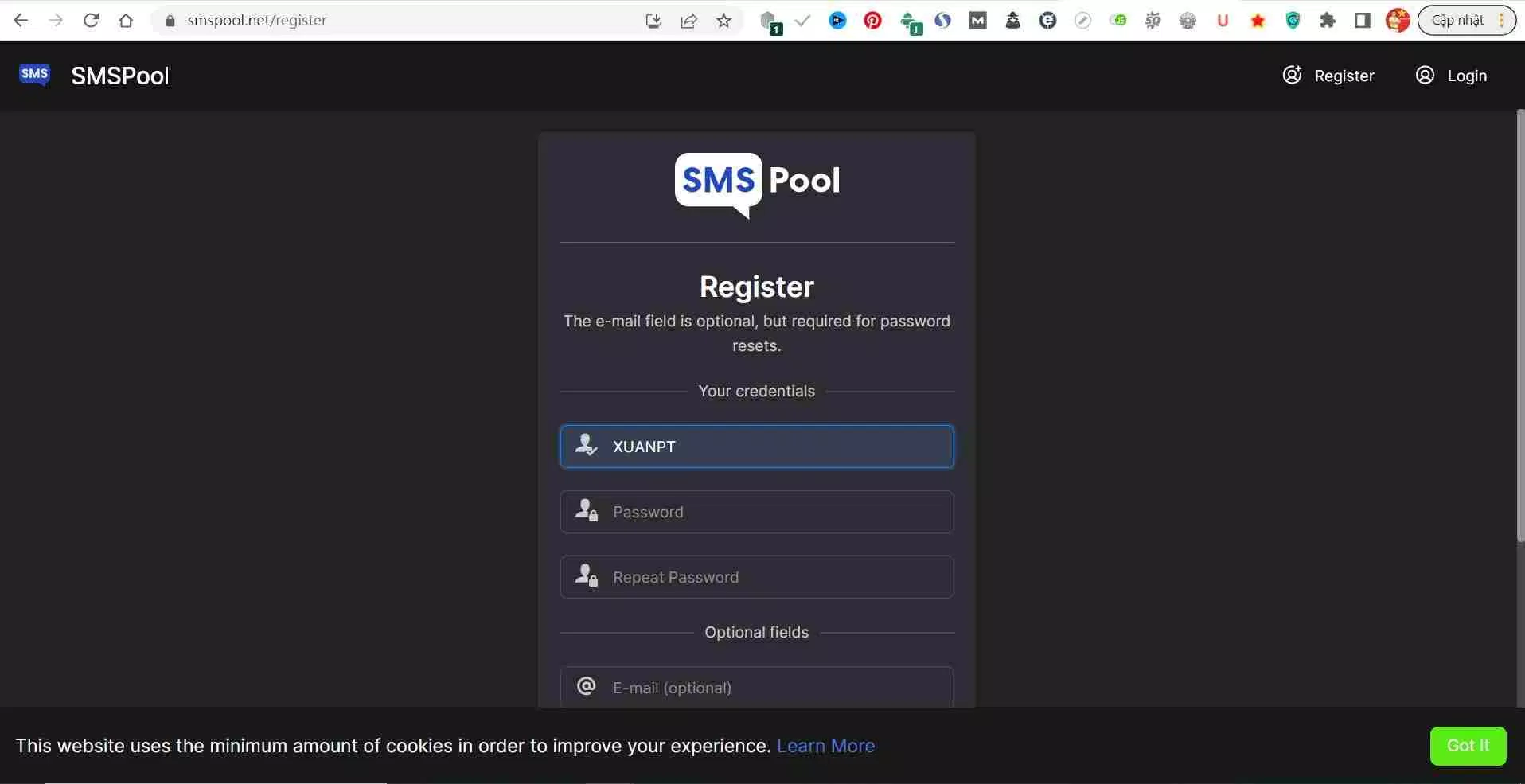
Task: Click the Register icon in the top navigation
Action: point(1292,75)
